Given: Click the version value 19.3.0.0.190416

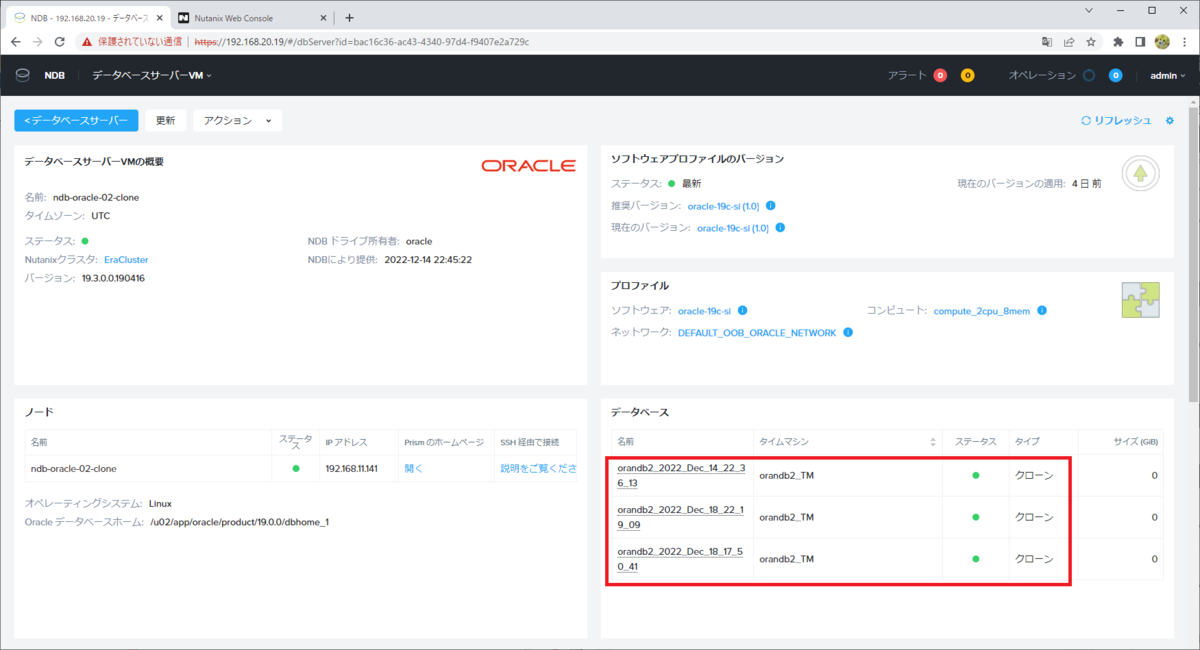Looking at the screenshot, I should tap(113, 277).
